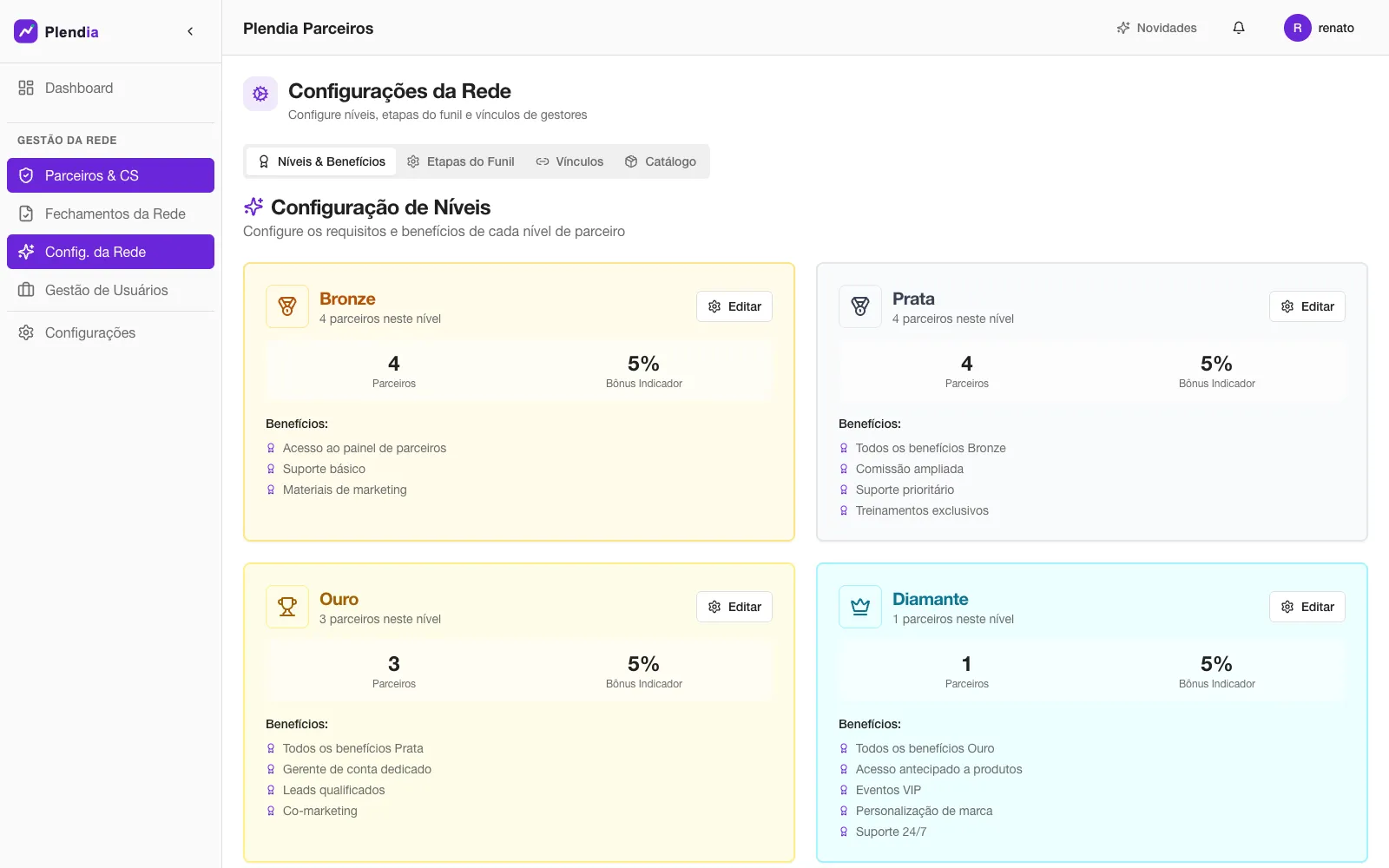Select Parceiros & CS menu item
The width and height of the screenshot is (1389, 868).
point(110,175)
